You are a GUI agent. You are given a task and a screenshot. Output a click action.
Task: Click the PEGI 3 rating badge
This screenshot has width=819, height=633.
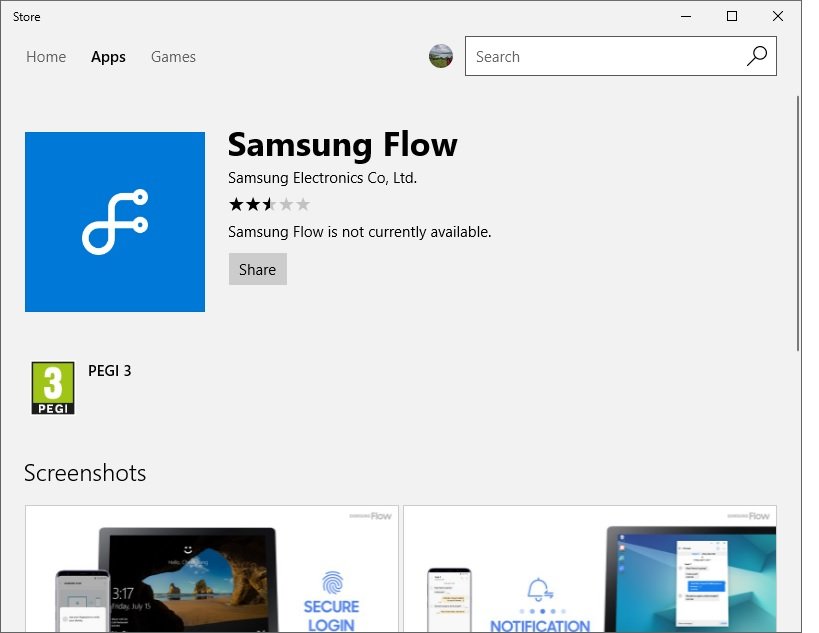point(53,388)
